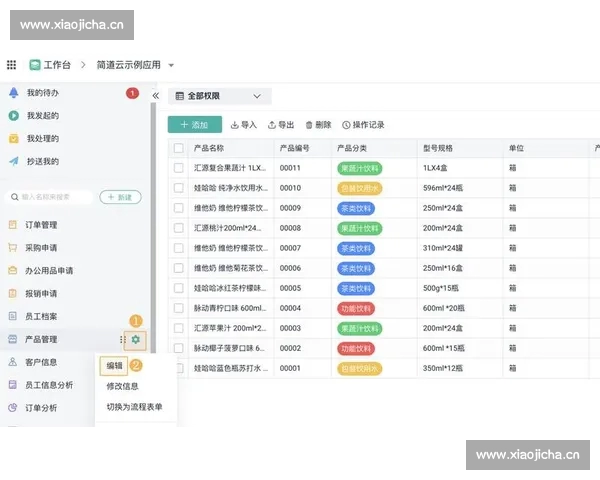600x480 pixels.
Task: Click the 报销申请 clipboard icon
Action: coord(13,294)
